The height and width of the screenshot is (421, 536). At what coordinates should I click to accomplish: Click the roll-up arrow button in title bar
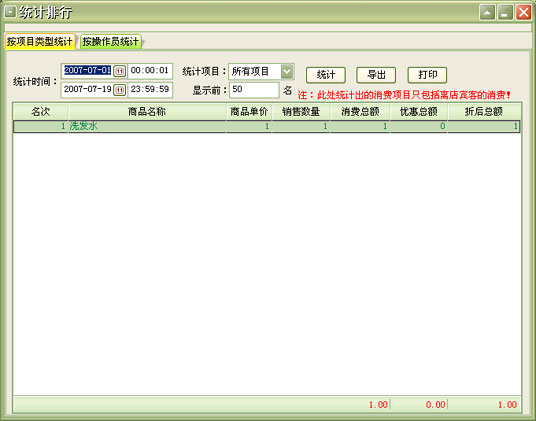[487, 13]
